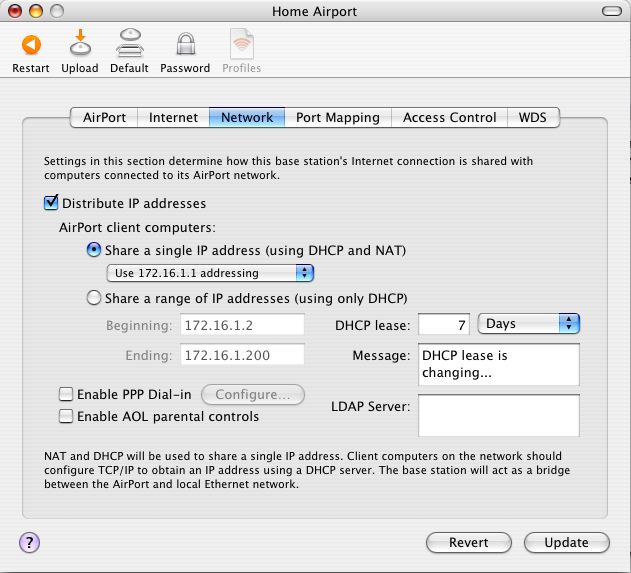Screen dimensions: 631x573
Task: Switch to the Internet tab
Action: (x=173, y=117)
